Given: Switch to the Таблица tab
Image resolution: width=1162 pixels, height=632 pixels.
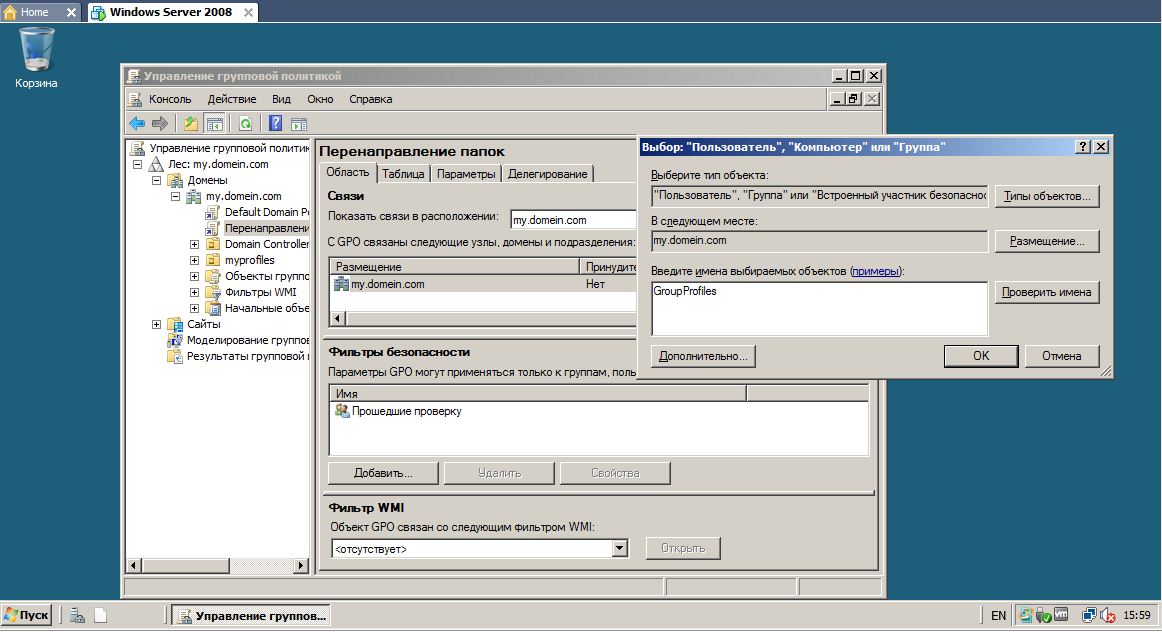Looking at the screenshot, I should [403, 173].
